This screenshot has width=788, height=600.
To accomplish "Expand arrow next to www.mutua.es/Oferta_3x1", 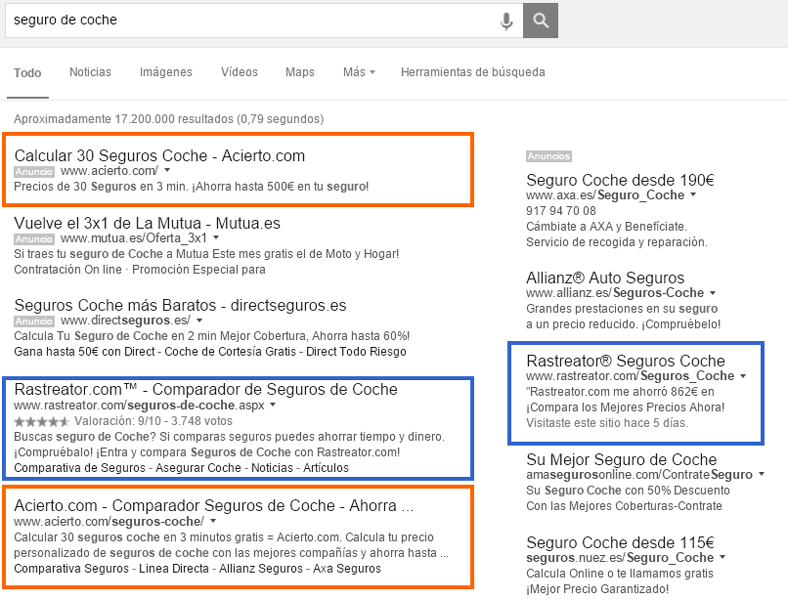I will [x=216, y=238].
